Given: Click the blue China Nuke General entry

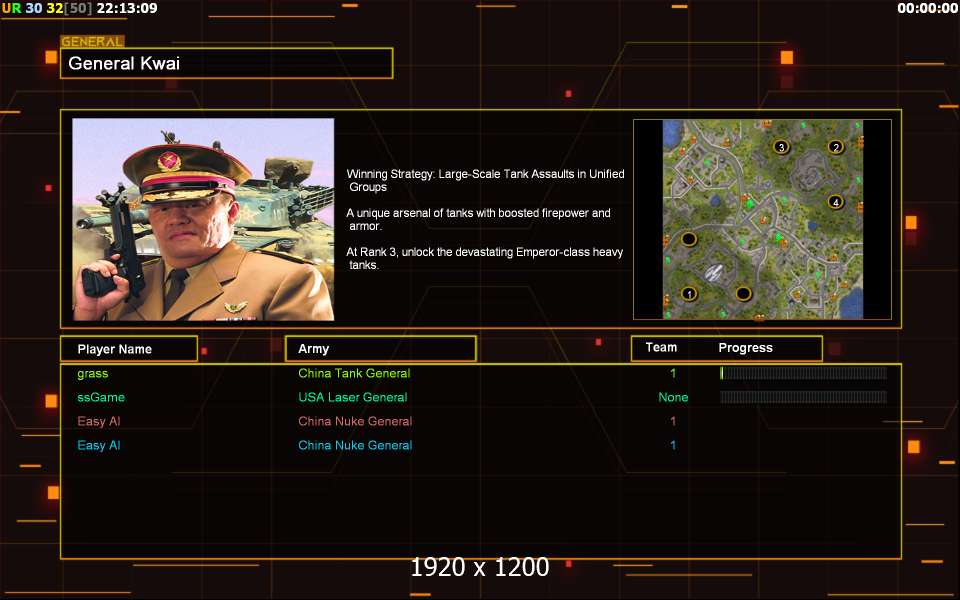Looking at the screenshot, I should (355, 445).
